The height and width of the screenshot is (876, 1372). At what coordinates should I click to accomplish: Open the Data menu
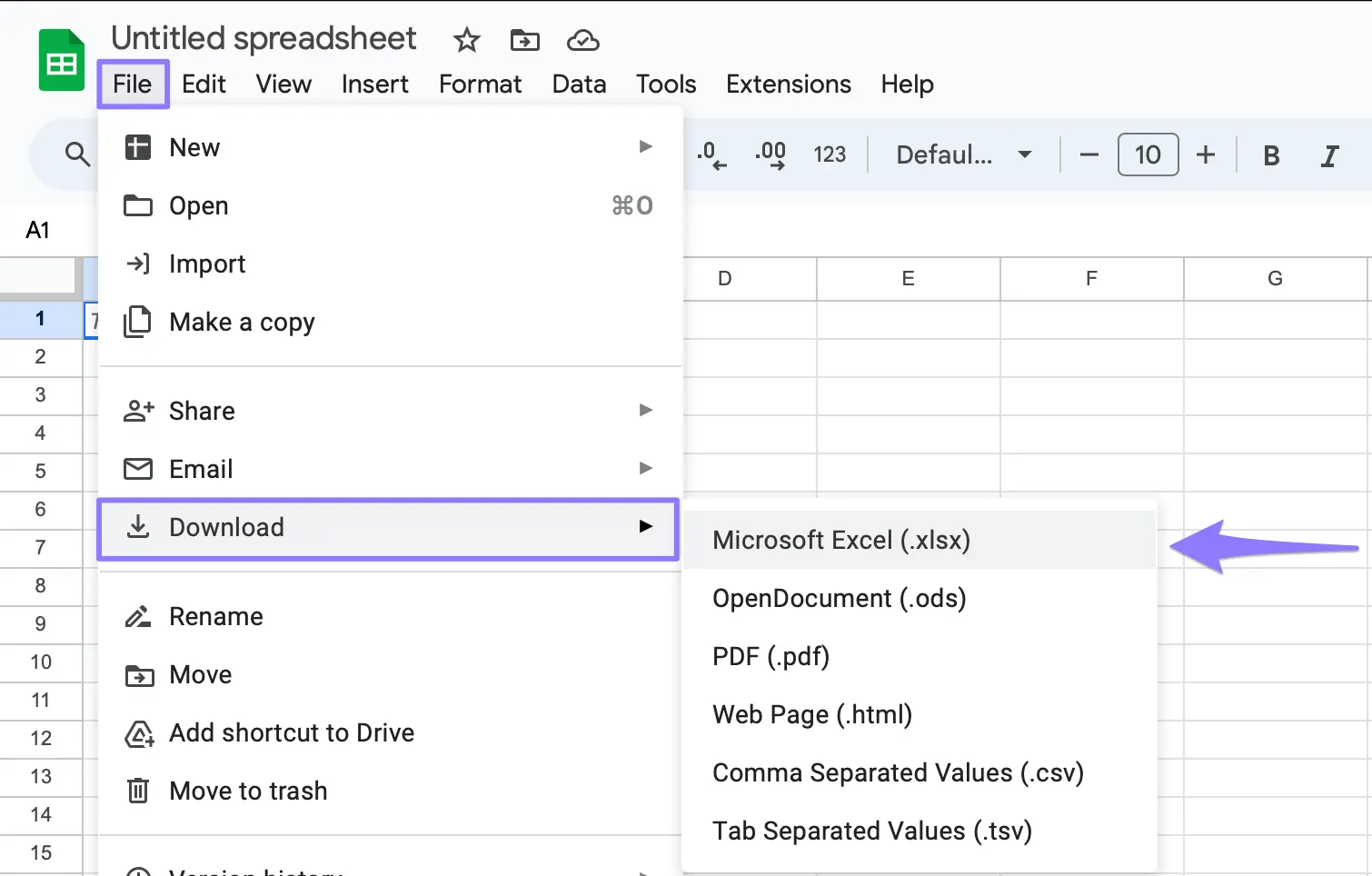579,85
